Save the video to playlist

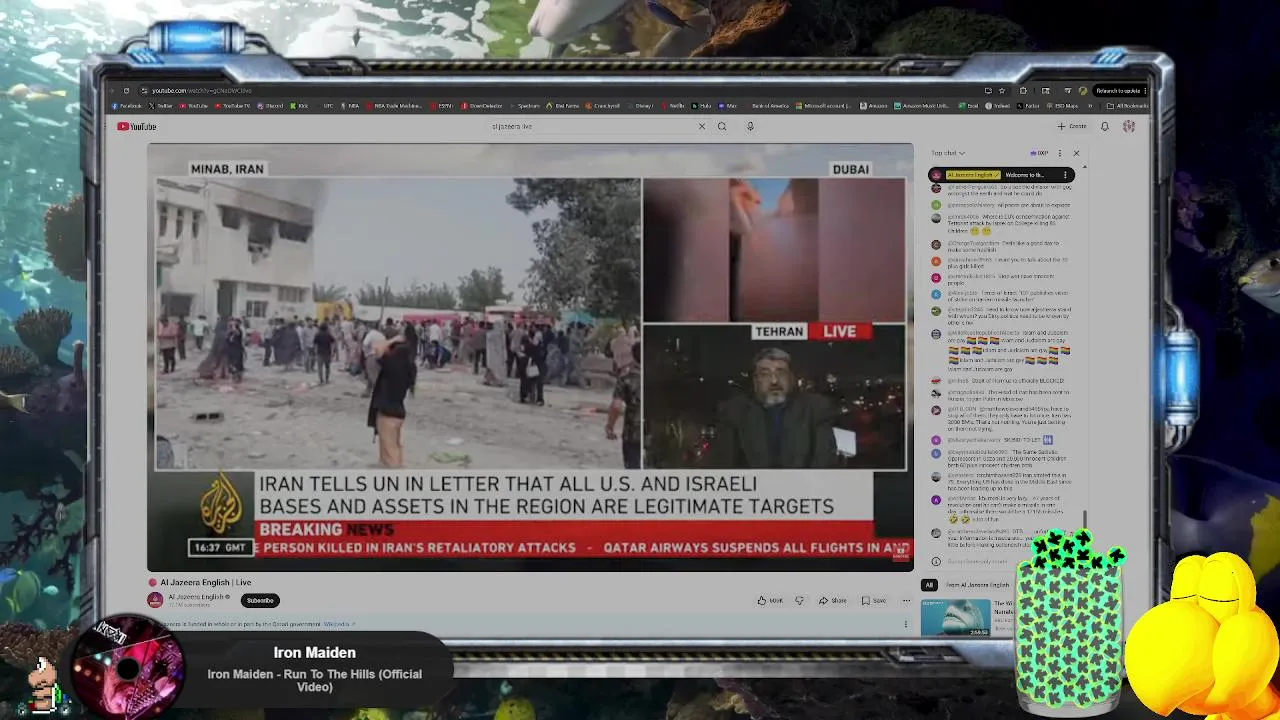pos(874,600)
